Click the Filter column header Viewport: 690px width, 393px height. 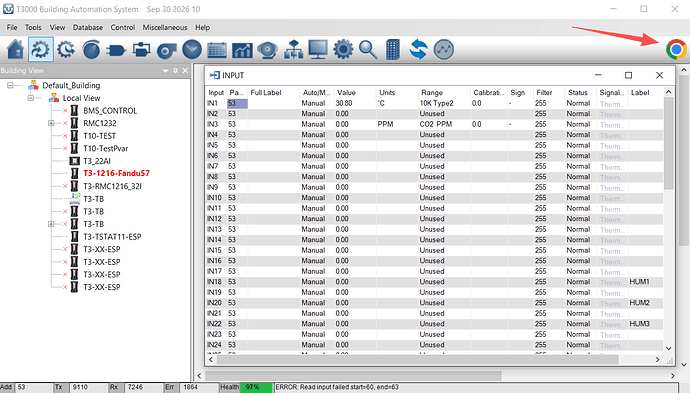(x=548, y=92)
